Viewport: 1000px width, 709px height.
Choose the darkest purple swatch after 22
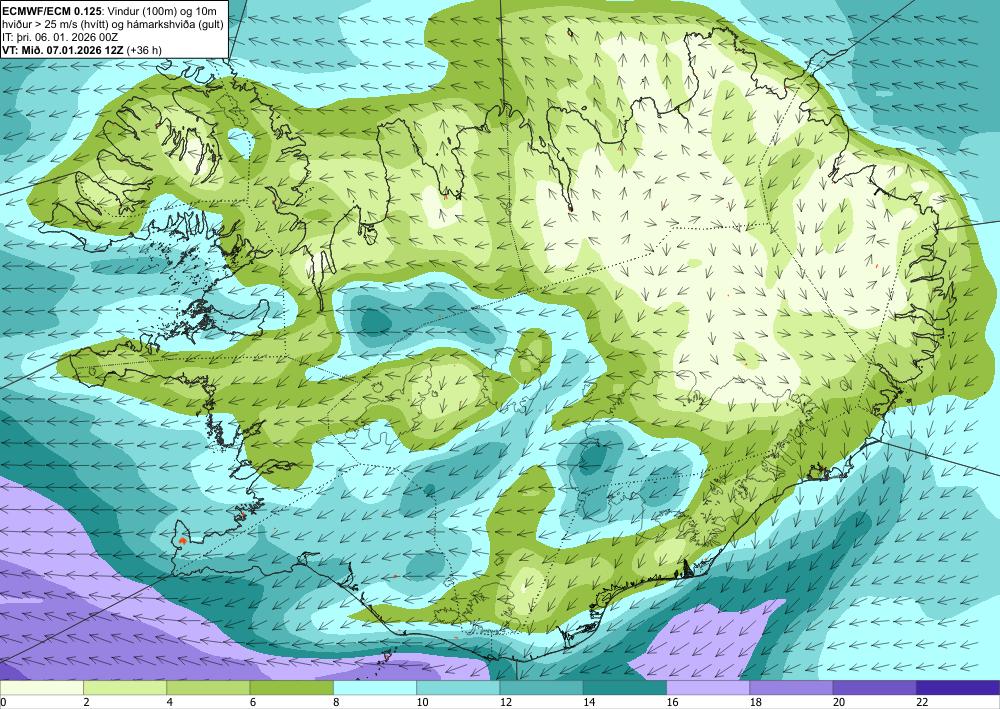point(958,688)
